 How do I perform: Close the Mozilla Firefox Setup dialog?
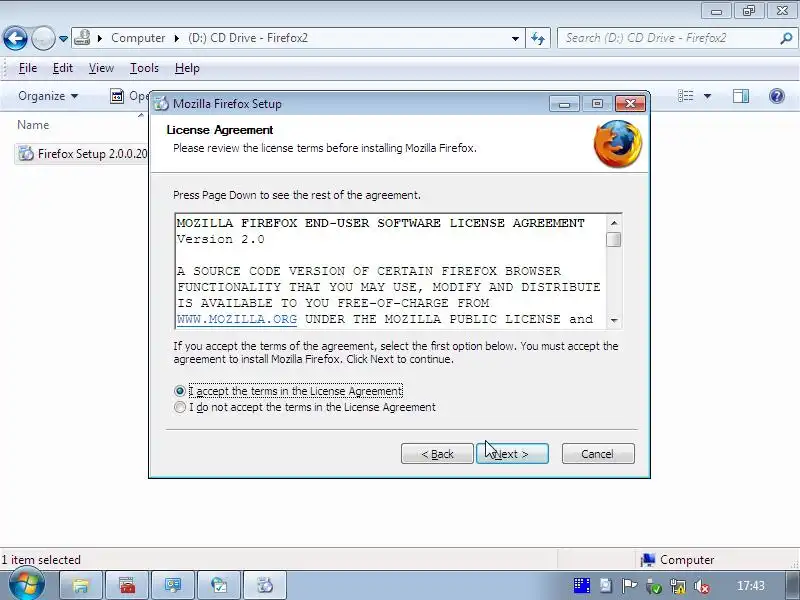(x=630, y=104)
